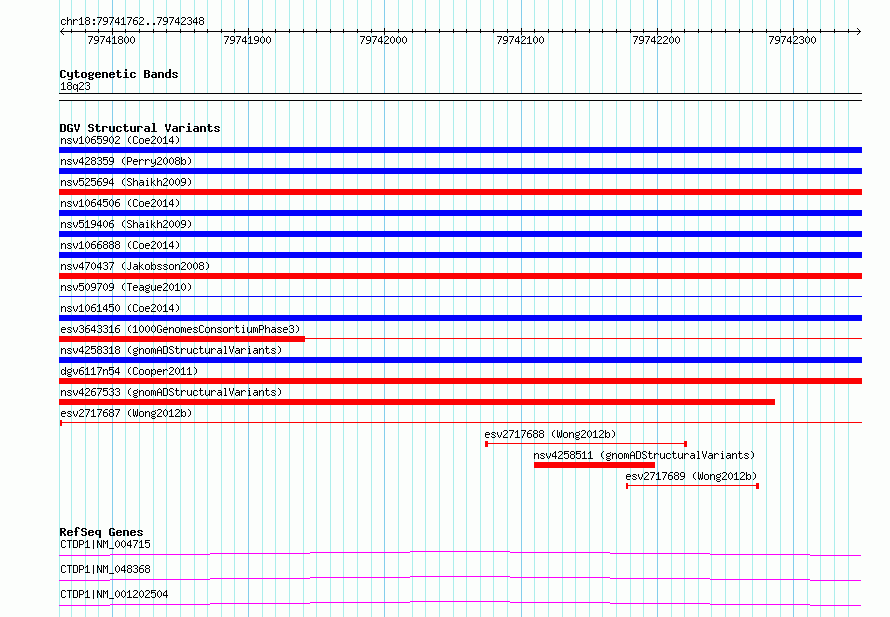This screenshot has height=617, width=890.
Task: Click the nsv509709 (Teague2010) label
Action: click(x=126, y=287)
